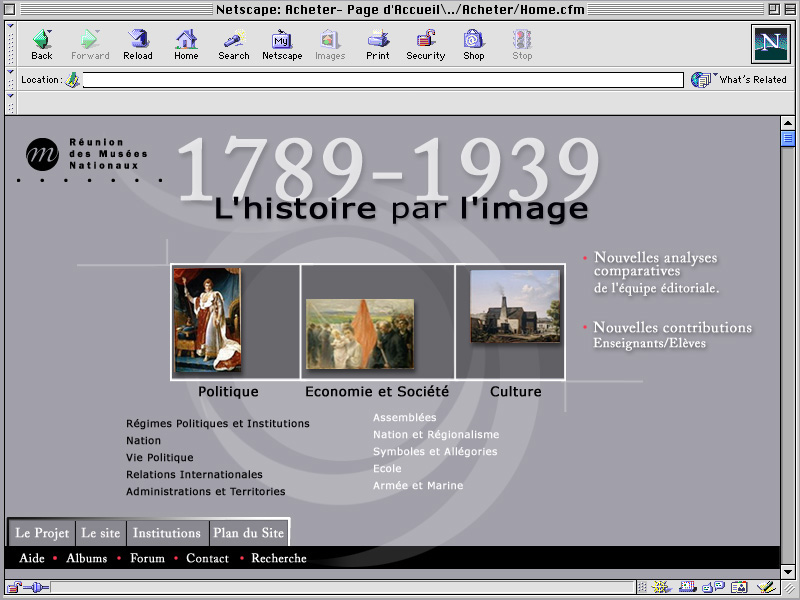Reload the current page
Screen dimensions: 800x600
tap(138, 44)
